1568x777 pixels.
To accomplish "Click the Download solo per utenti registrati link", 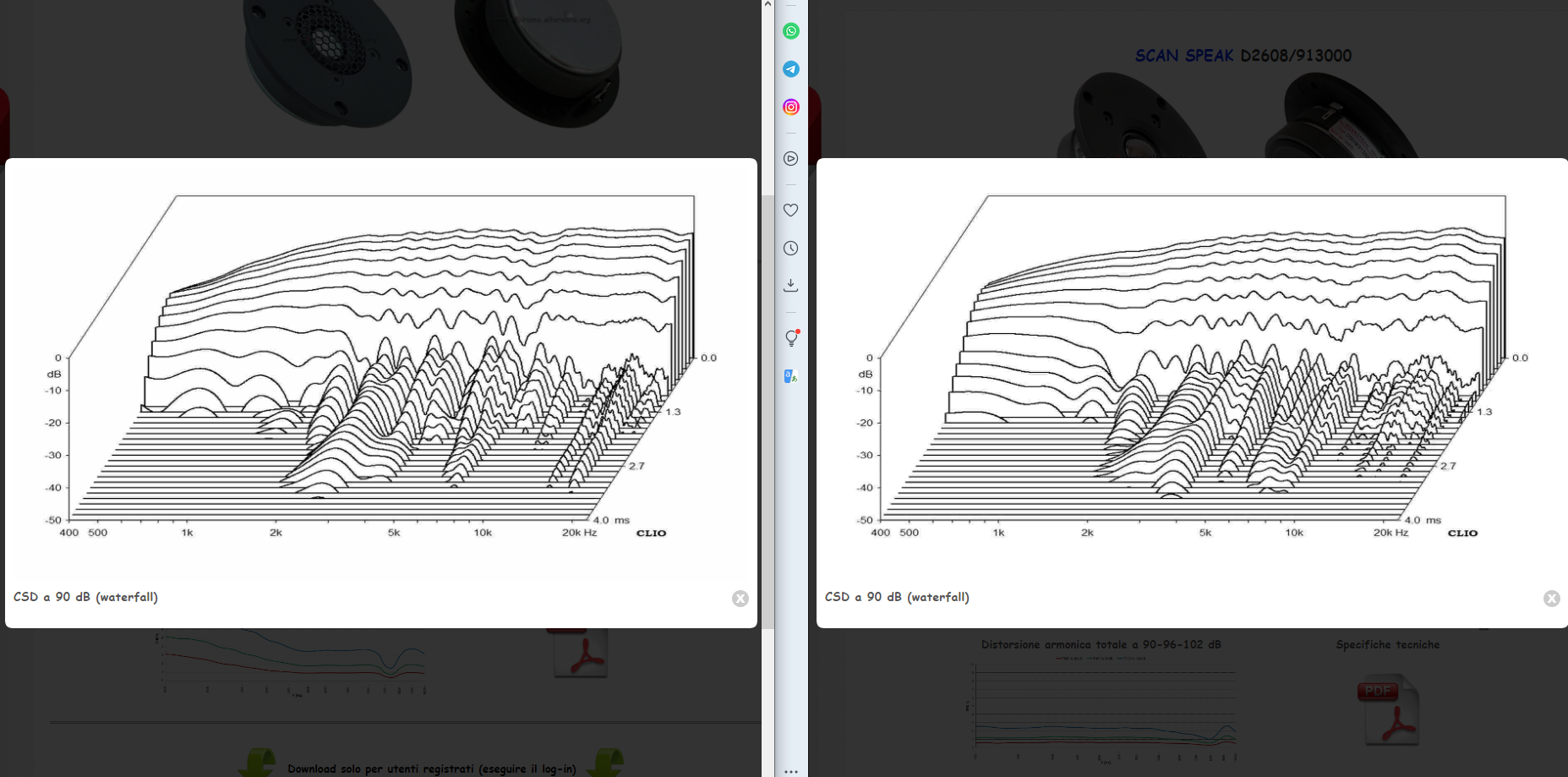I will pos(432,769).
